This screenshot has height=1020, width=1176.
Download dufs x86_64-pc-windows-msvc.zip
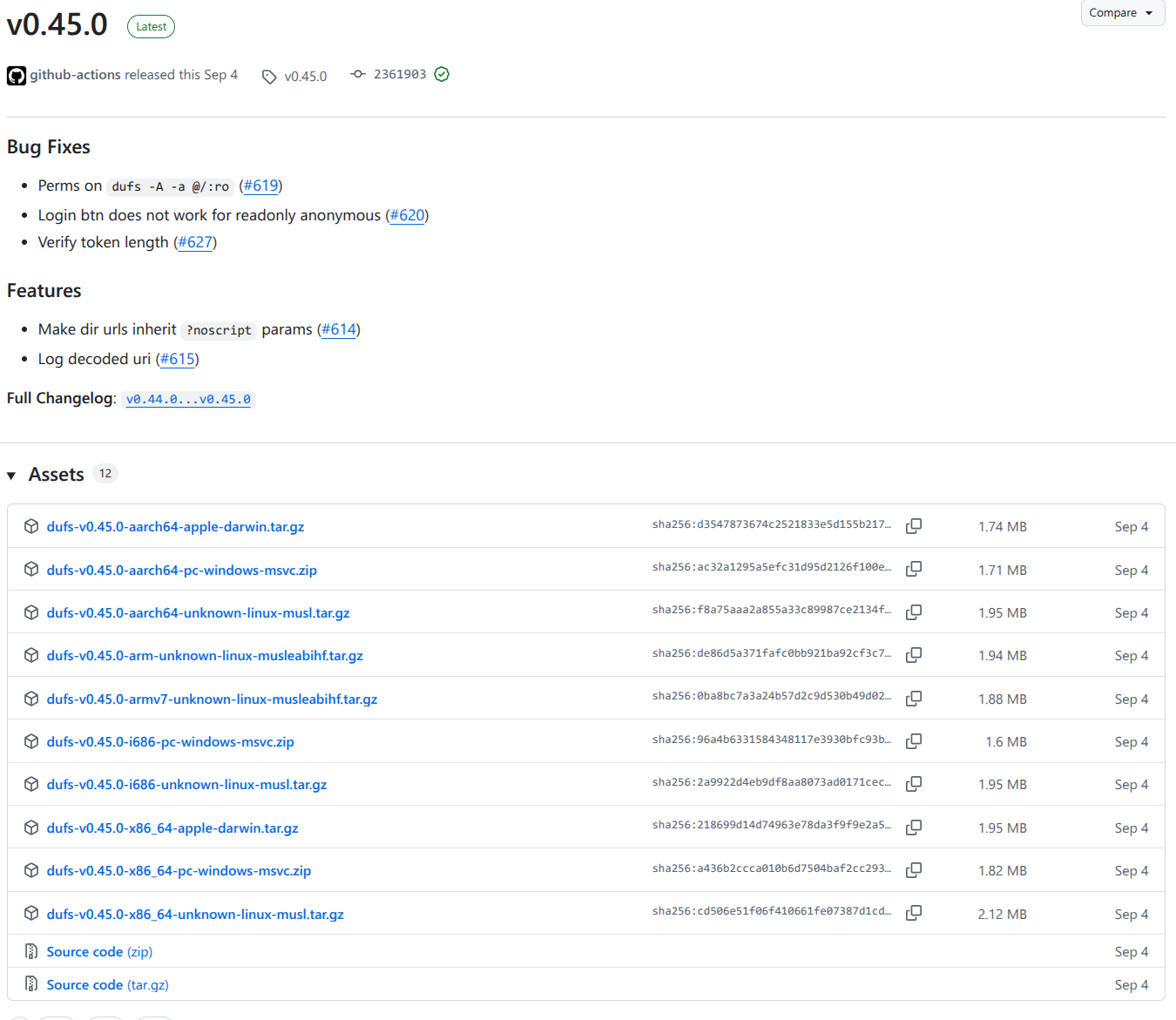coord(179,871)
